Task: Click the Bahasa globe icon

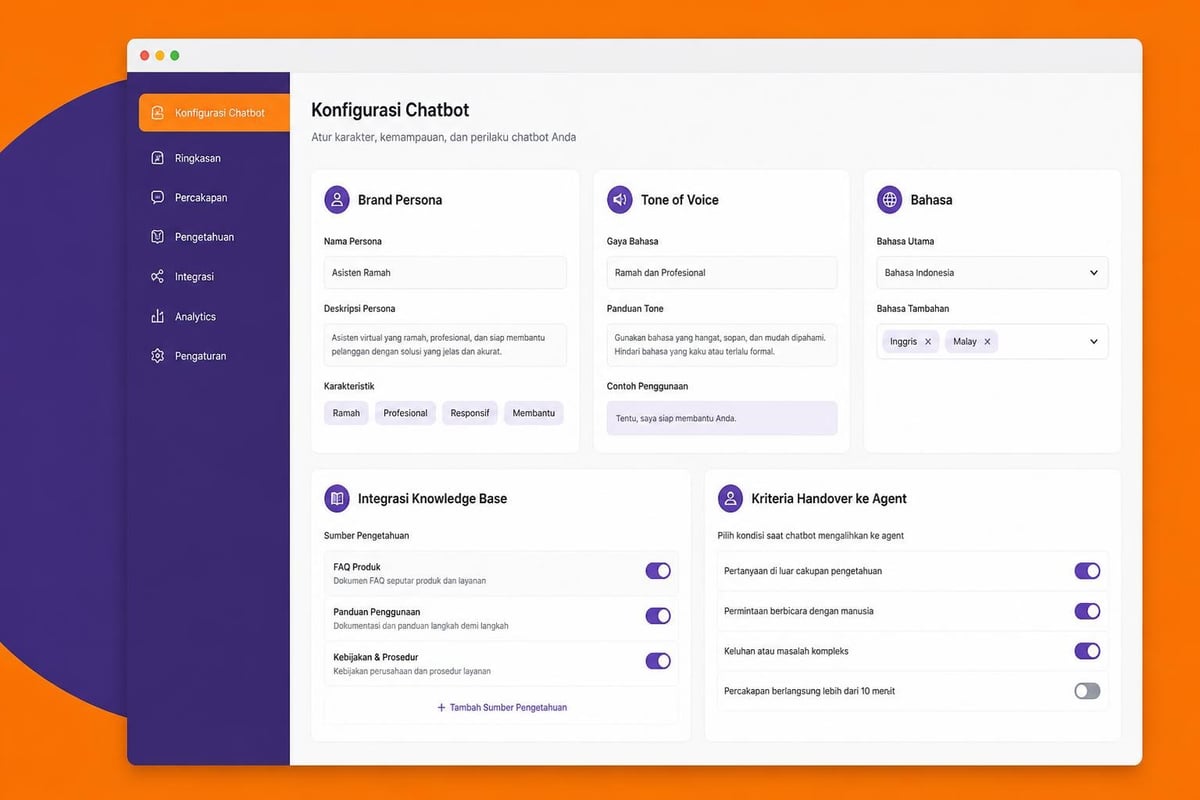Action: click(889, 199)
